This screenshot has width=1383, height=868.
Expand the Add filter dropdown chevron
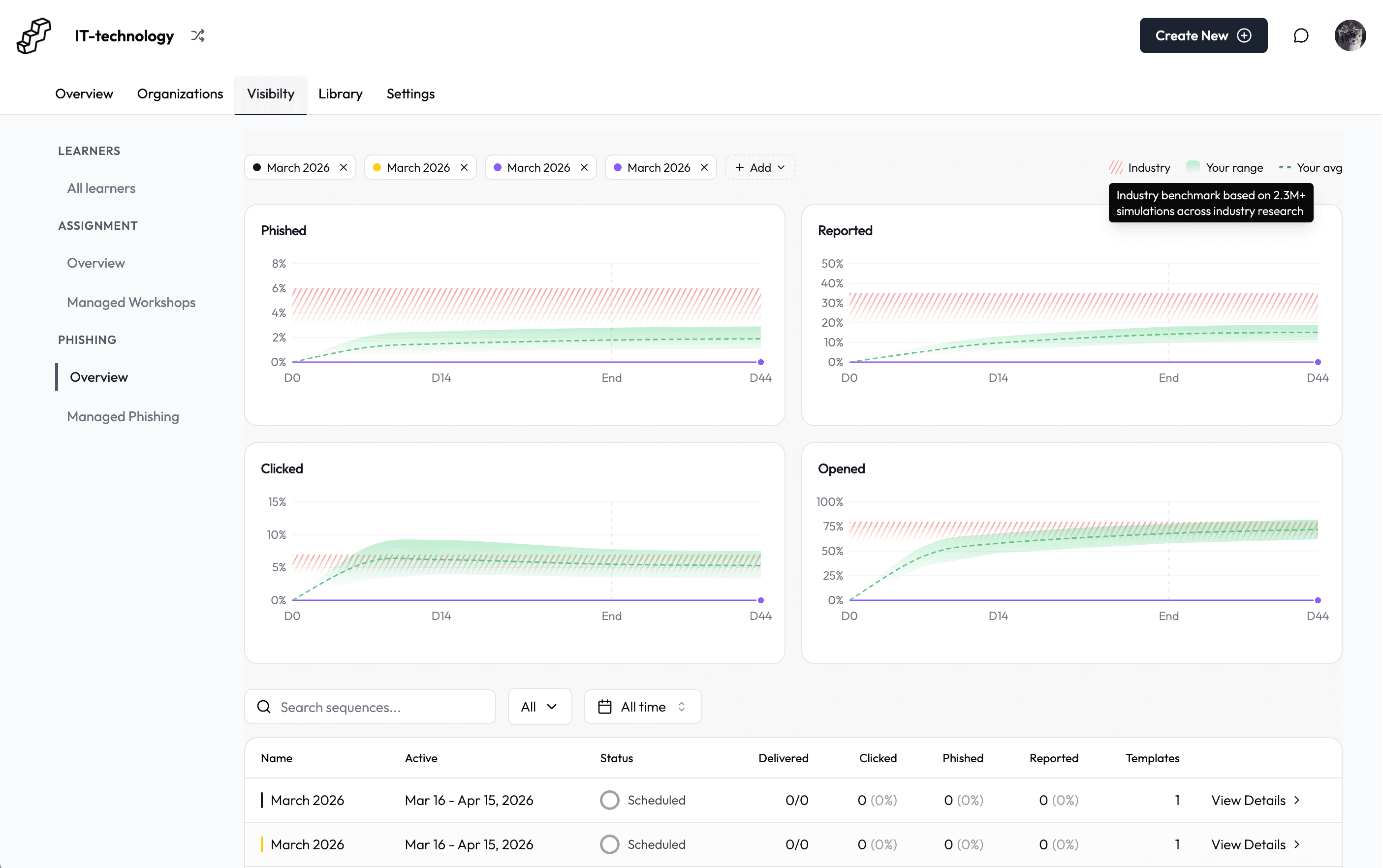click(x=782, y=167)
